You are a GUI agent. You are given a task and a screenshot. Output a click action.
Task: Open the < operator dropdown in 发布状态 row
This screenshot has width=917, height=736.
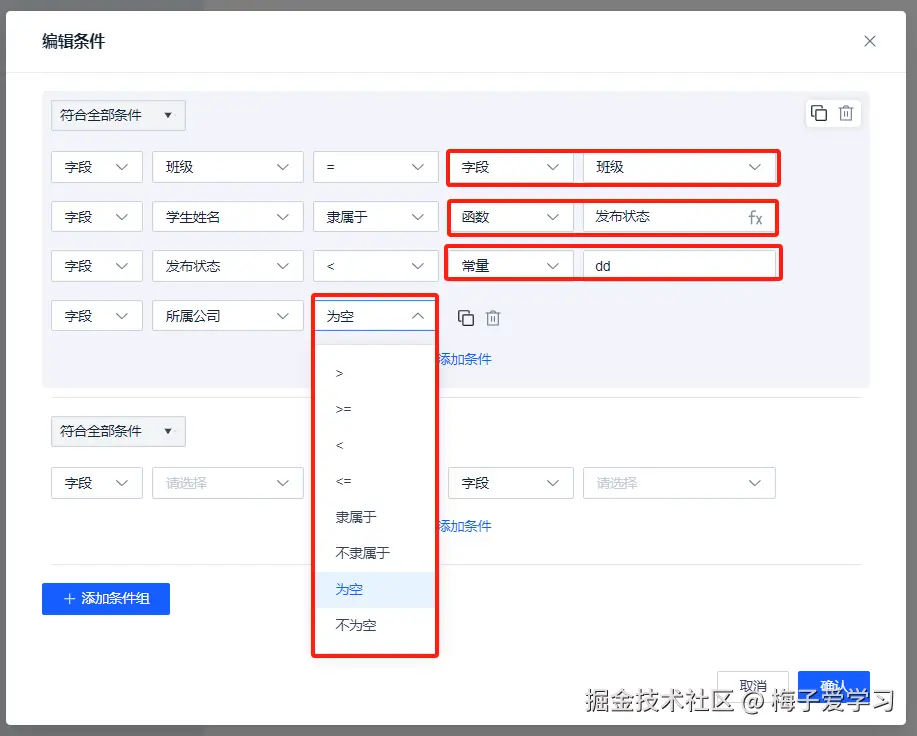point(375,266)
